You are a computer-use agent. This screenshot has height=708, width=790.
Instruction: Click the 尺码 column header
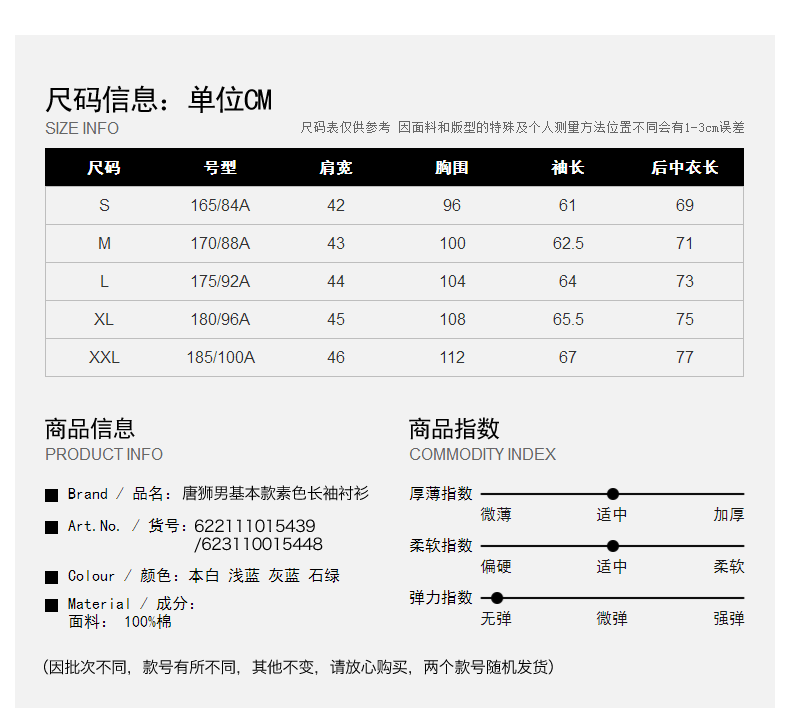point(104,167)
